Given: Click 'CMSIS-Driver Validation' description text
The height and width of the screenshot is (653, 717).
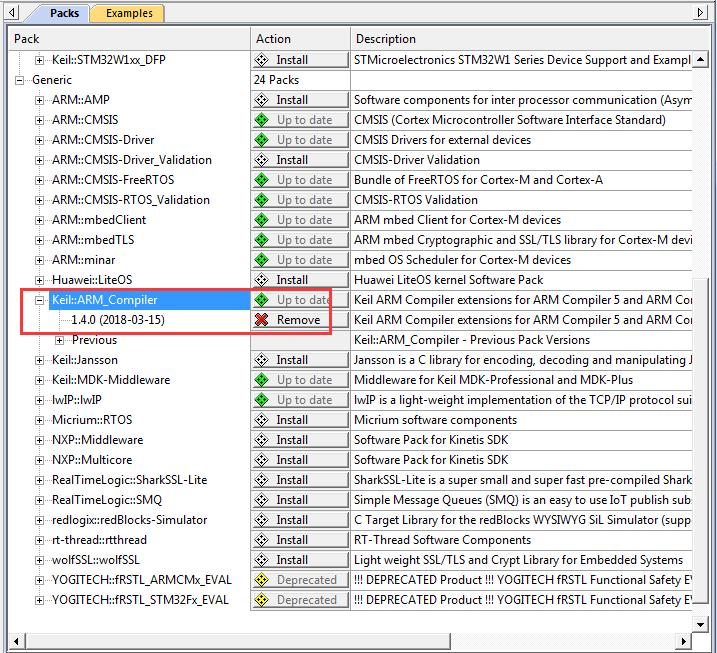Looking at the screenshot, I should (x=417, y=160).
